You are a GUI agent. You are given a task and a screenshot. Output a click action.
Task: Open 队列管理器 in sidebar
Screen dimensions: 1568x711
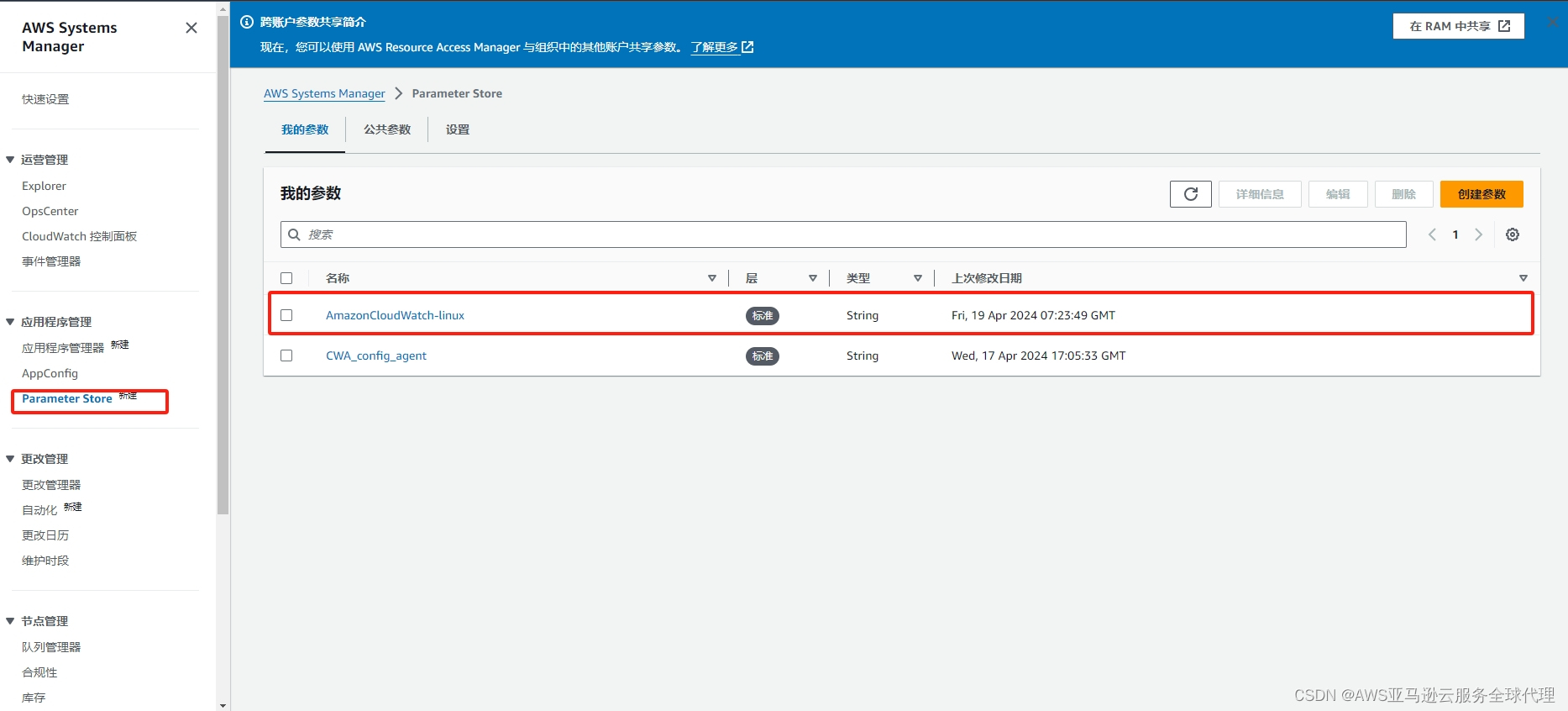click(51, 647)
